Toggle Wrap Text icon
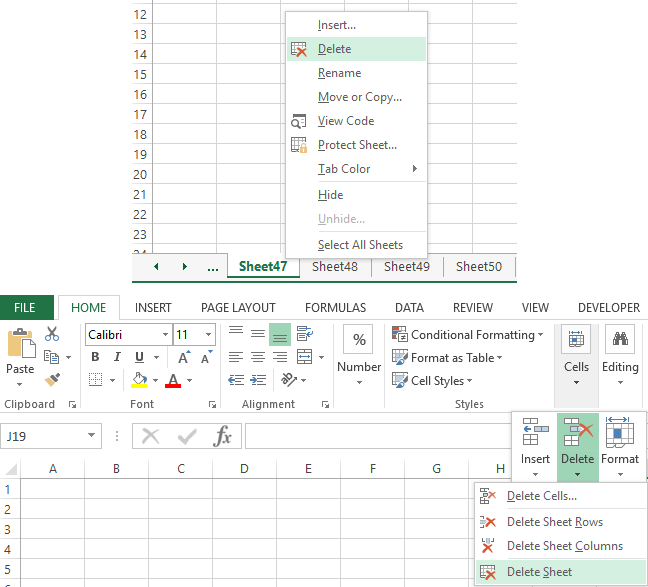Viewport: 648px width, 587px height. (x=305, y=334)
